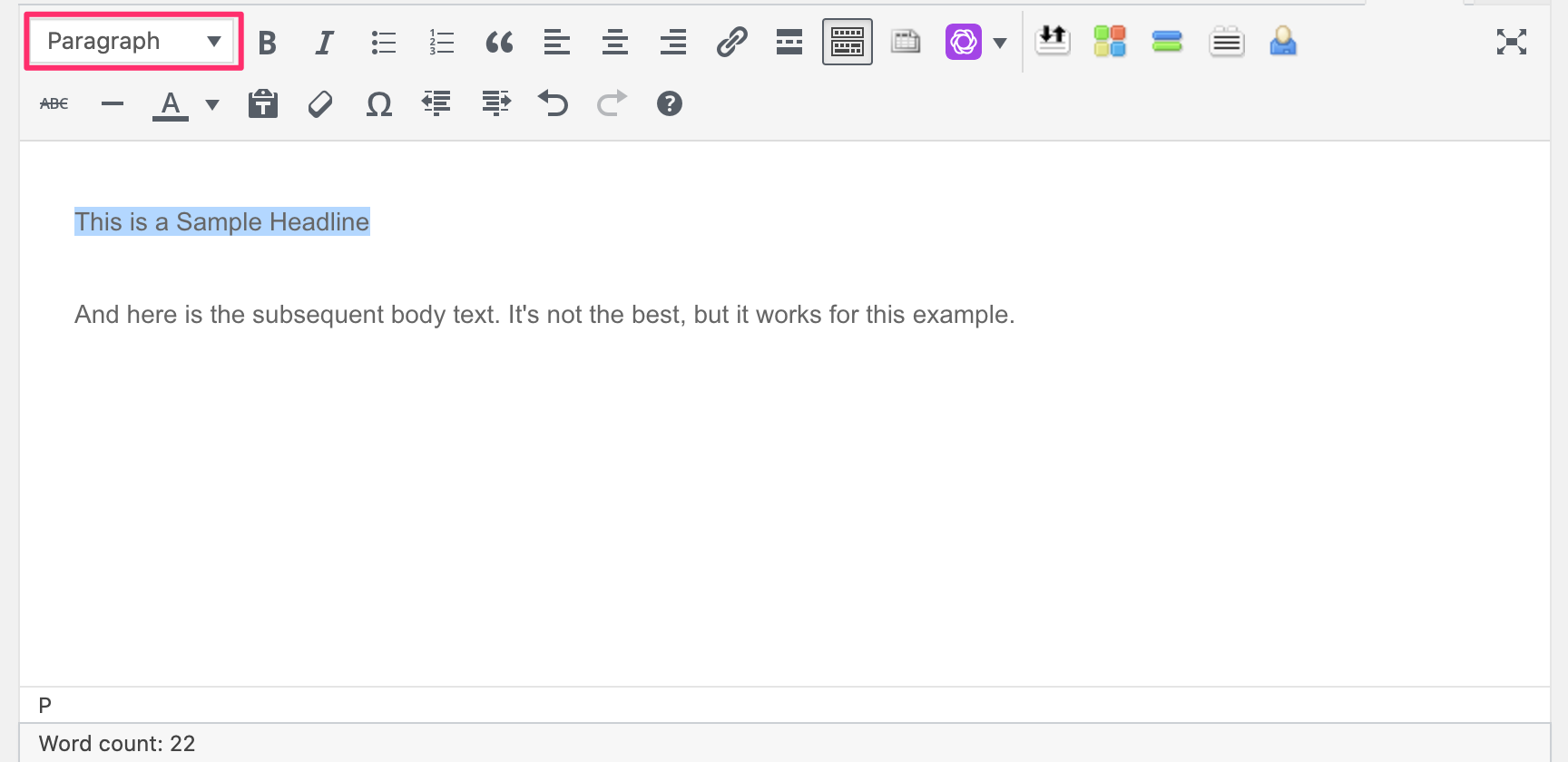This screenshot has width=1568, height=762.
Task: Decrease the indent
Action: pos(436,104)
